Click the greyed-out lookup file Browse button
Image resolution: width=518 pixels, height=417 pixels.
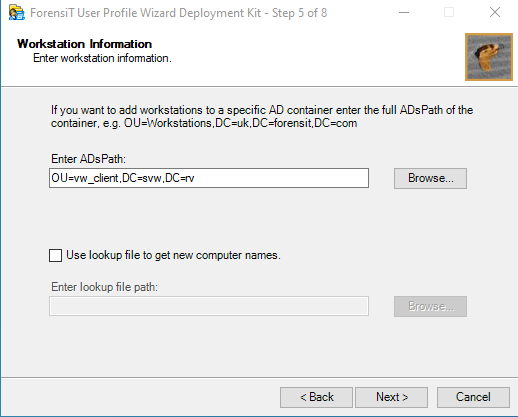point(430,306)
